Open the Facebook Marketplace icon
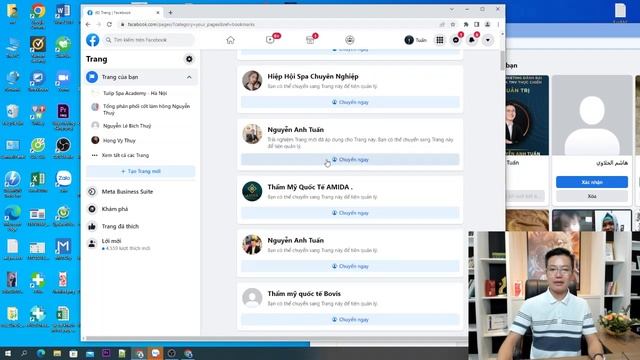The height and width of the screenshot is (360, 640). tap(310, 40)
